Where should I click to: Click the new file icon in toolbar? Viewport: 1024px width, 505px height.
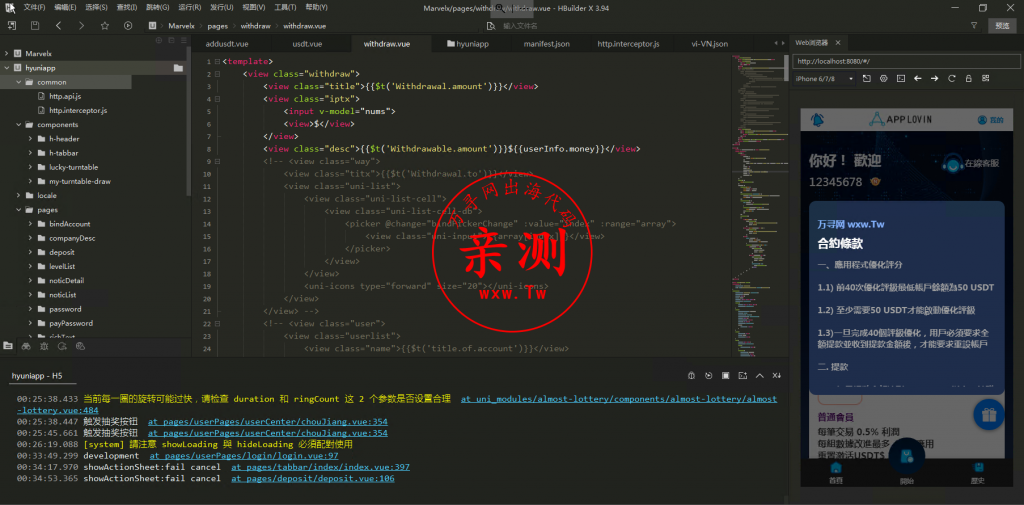pyautogui.click(x=12, y=25)
